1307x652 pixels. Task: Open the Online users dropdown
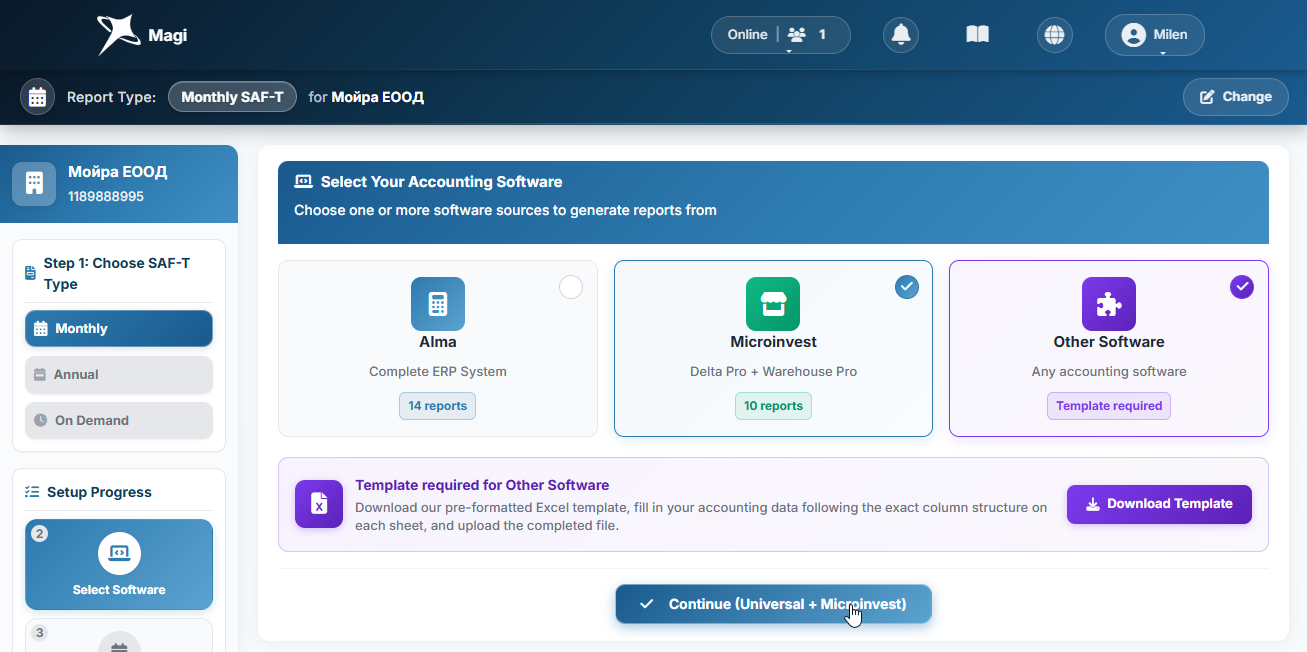click(x=781, y=35)
